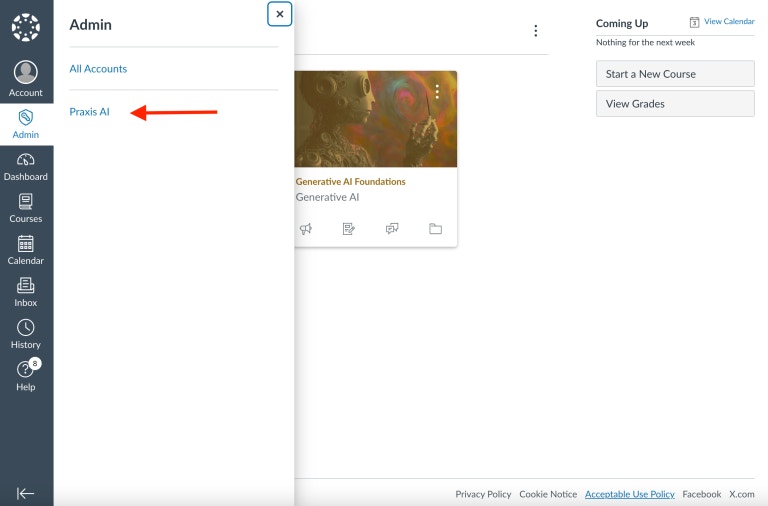This screenshot has height=506, width=768.
Task: Open recent History
Action: click(26, 335)
